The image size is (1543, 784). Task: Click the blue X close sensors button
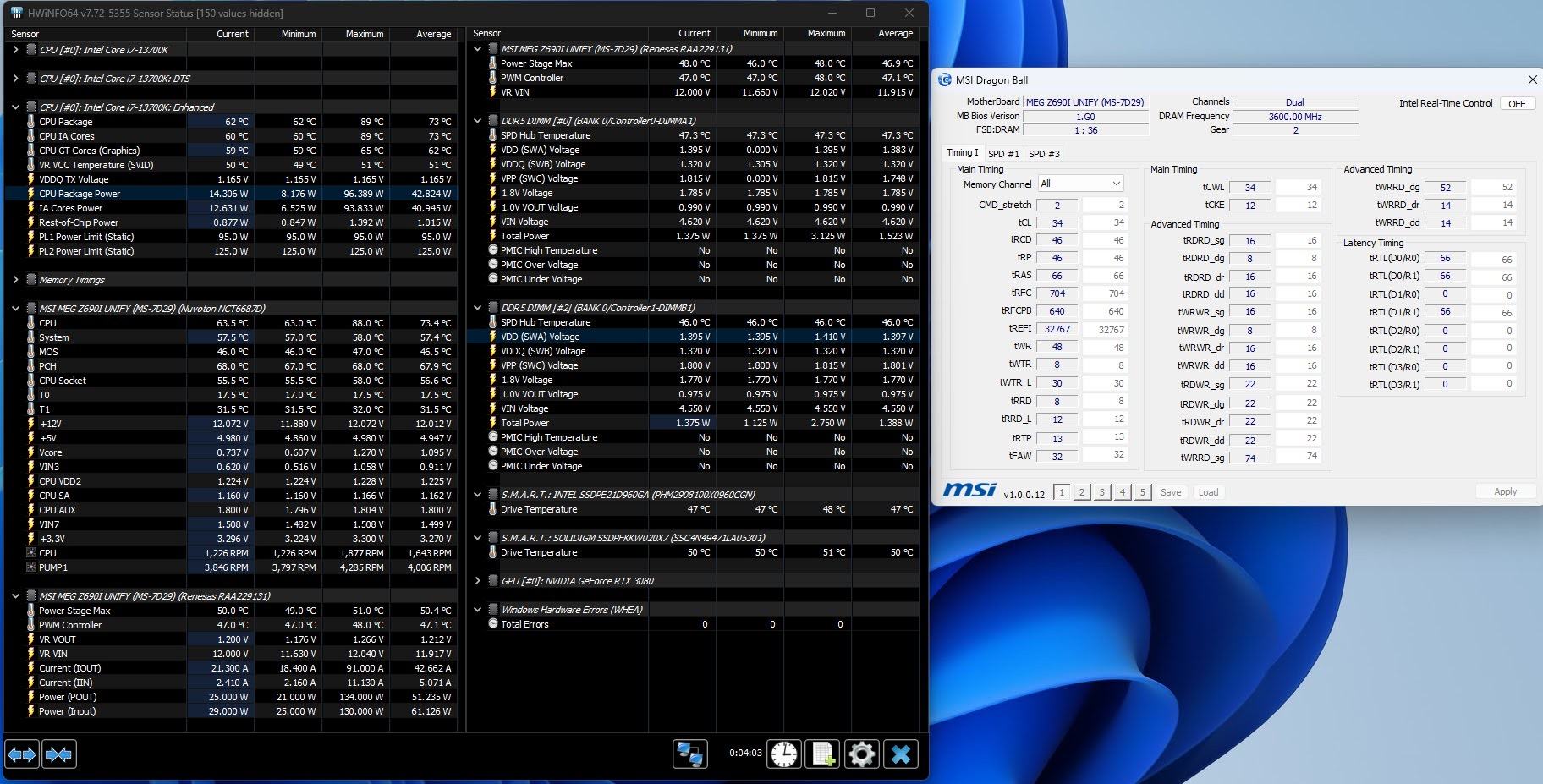point(901,754)
